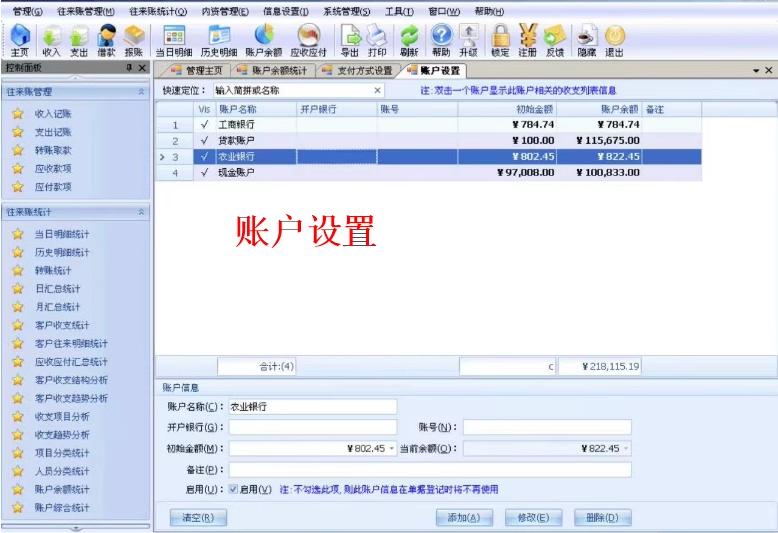Open 客户收支趋势分析 in the sidebar

pyautogui.click(x=71, y=399)
